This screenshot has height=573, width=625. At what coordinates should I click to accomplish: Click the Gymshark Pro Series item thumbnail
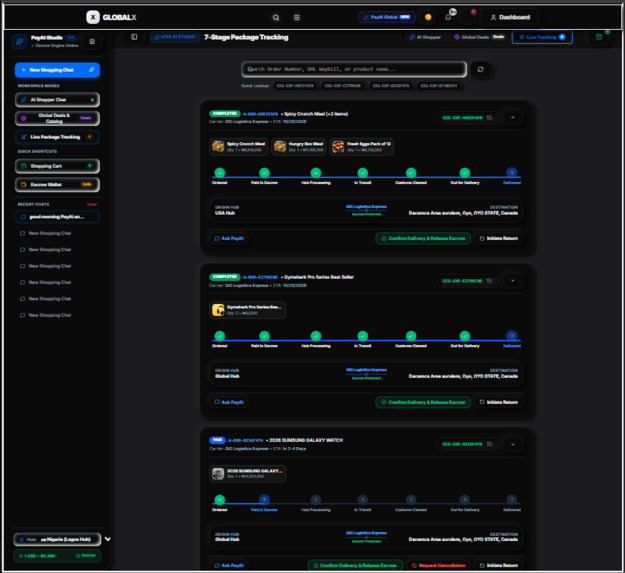click(218, 310)
